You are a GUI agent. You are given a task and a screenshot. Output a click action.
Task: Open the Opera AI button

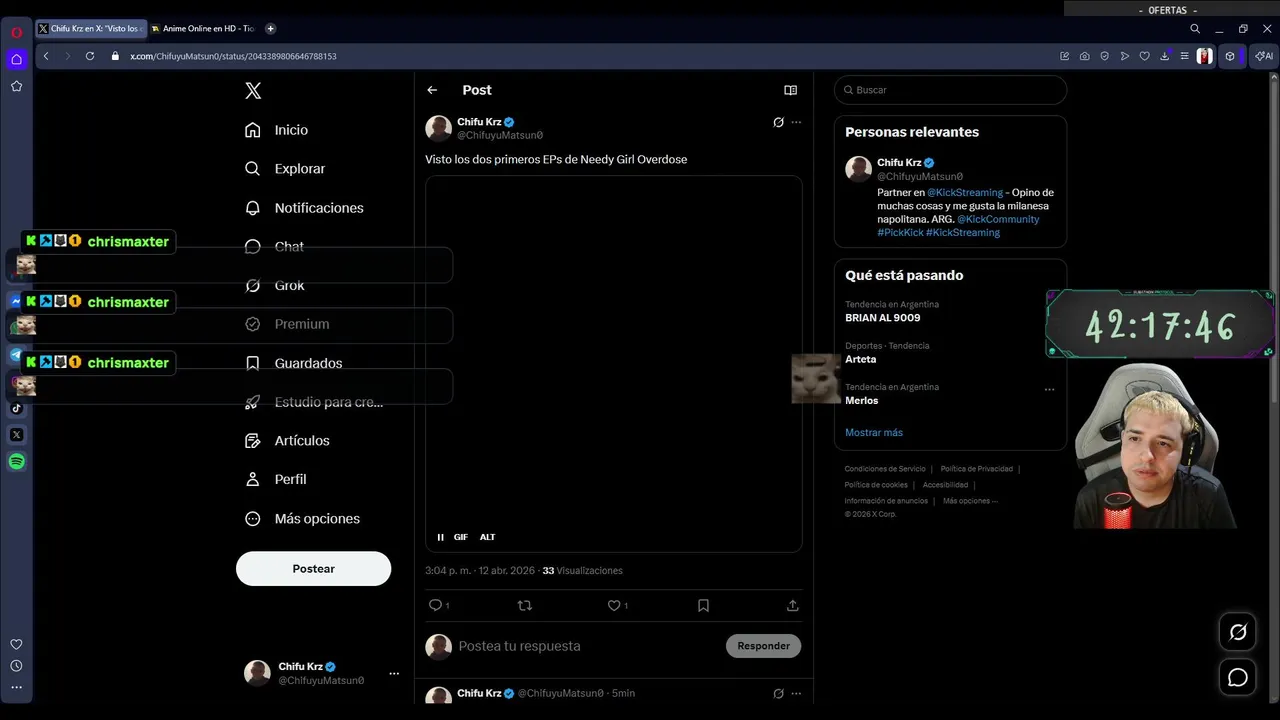point(1265,56)
